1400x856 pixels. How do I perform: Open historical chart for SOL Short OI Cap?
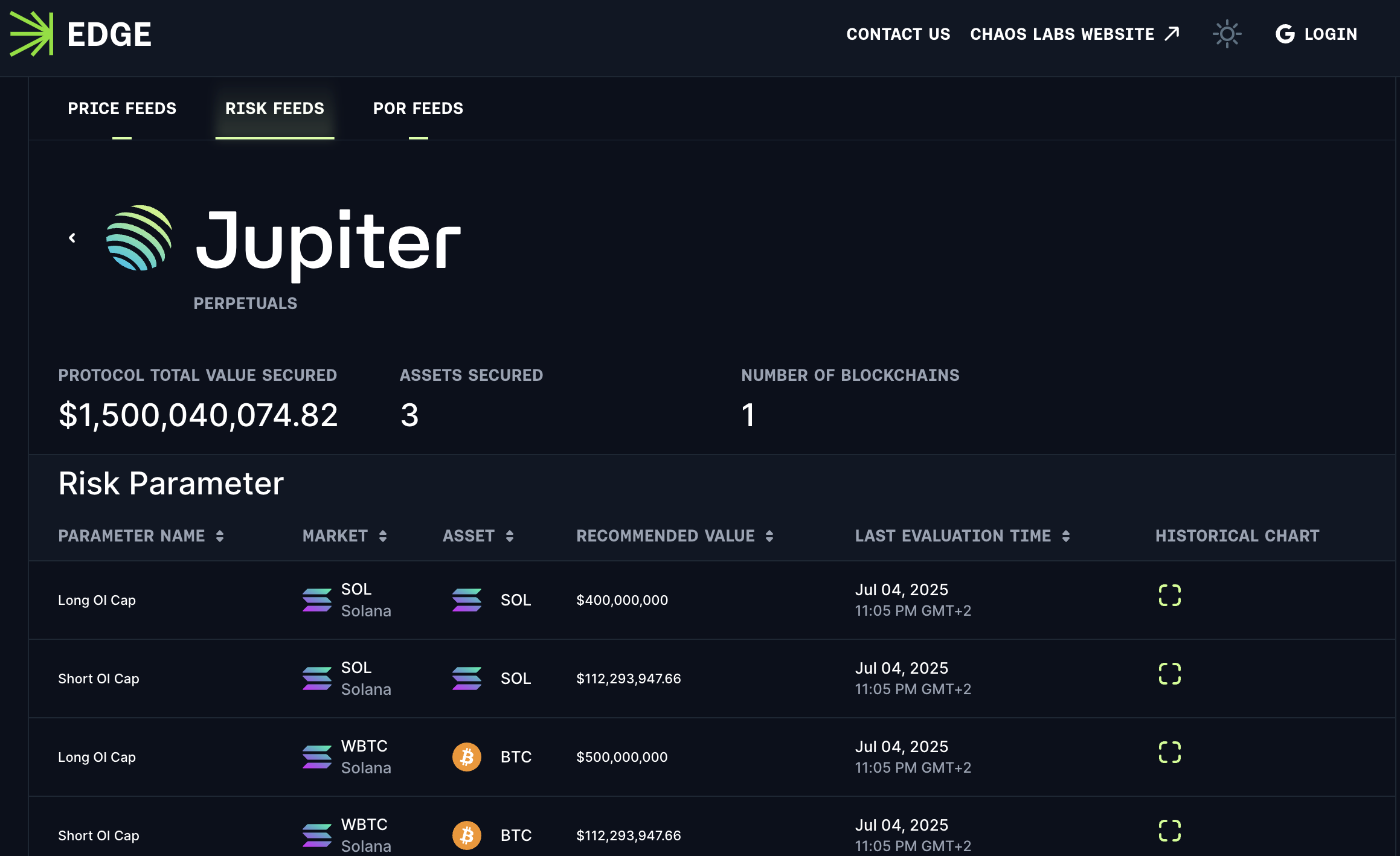pos(1169,674)
